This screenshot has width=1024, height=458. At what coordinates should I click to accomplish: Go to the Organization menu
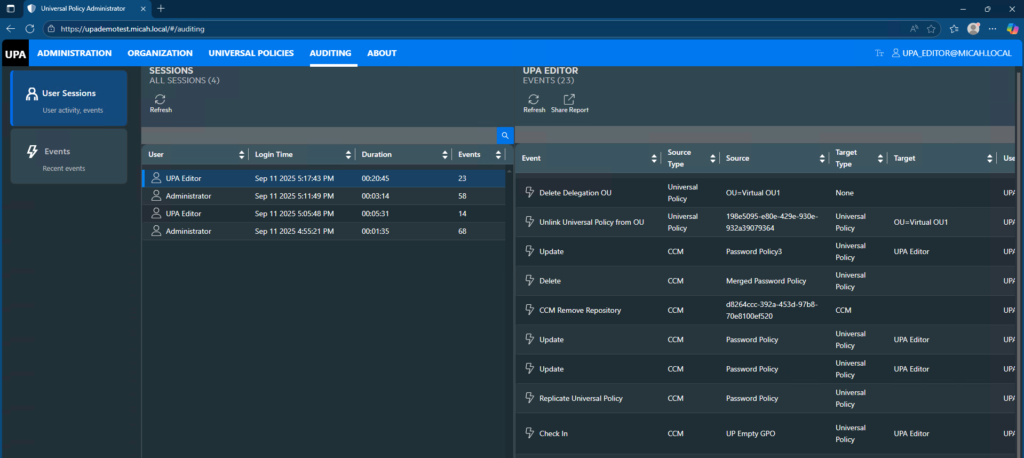point(160,53)
